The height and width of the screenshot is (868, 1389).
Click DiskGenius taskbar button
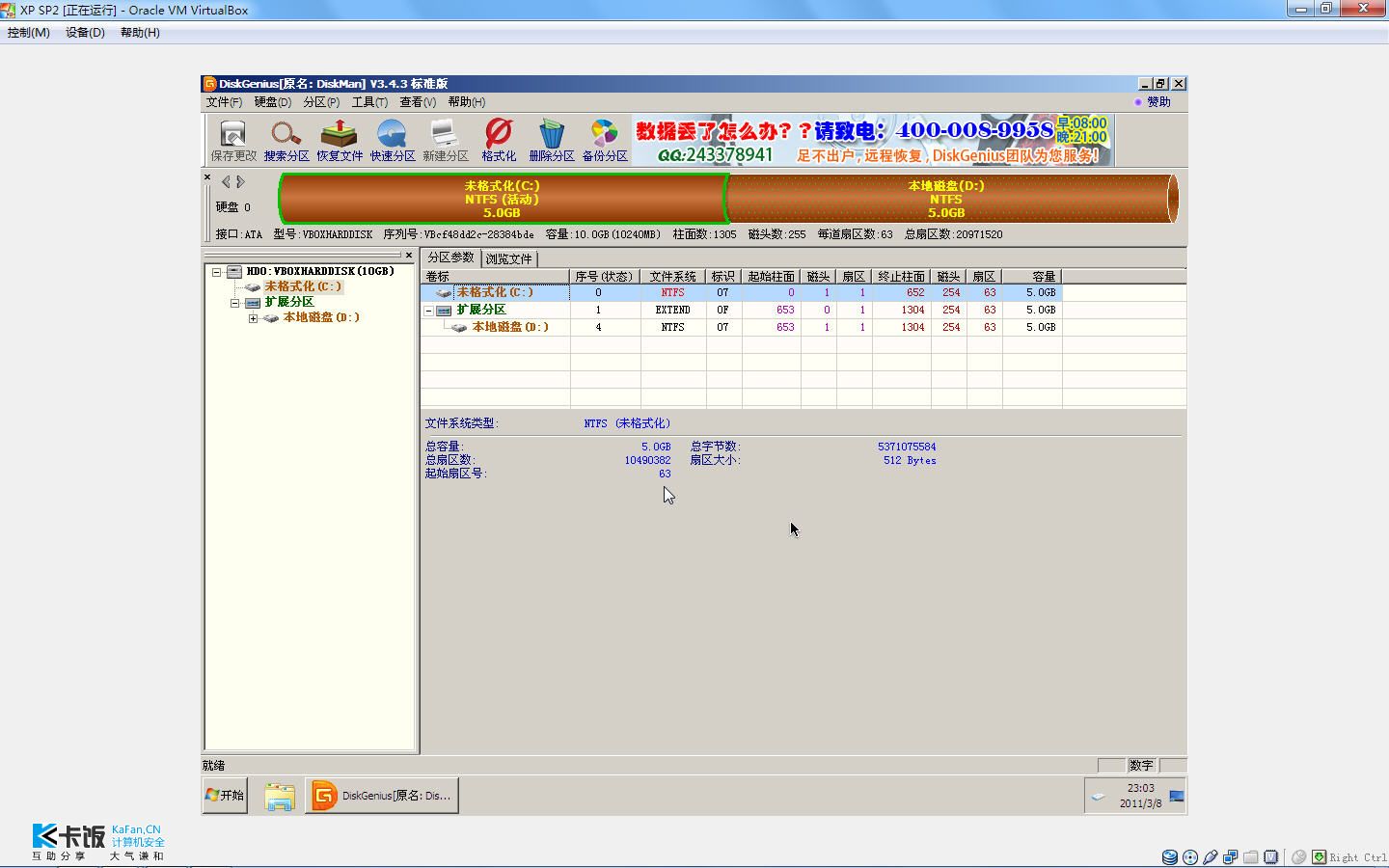pos(382,796)
